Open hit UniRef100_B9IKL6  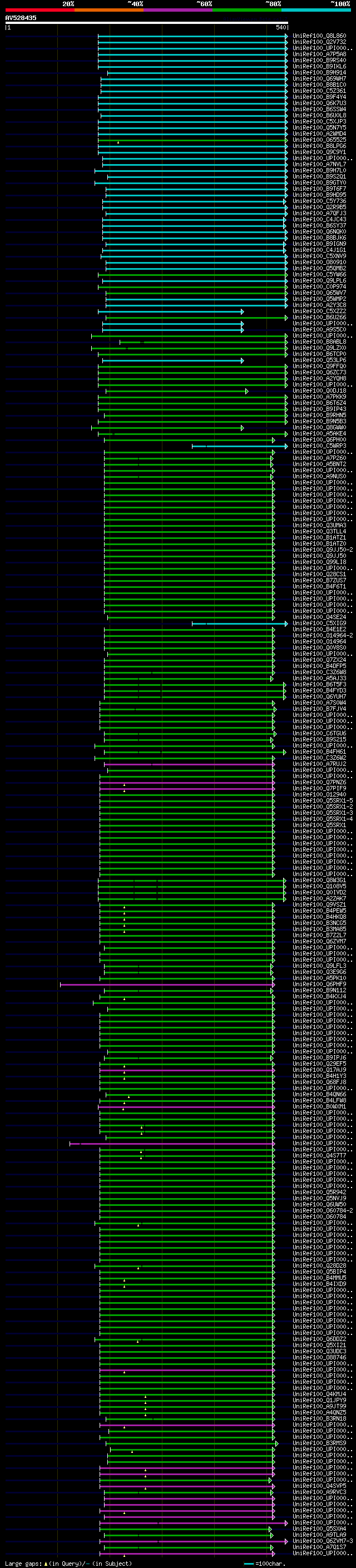coord(319,66)
